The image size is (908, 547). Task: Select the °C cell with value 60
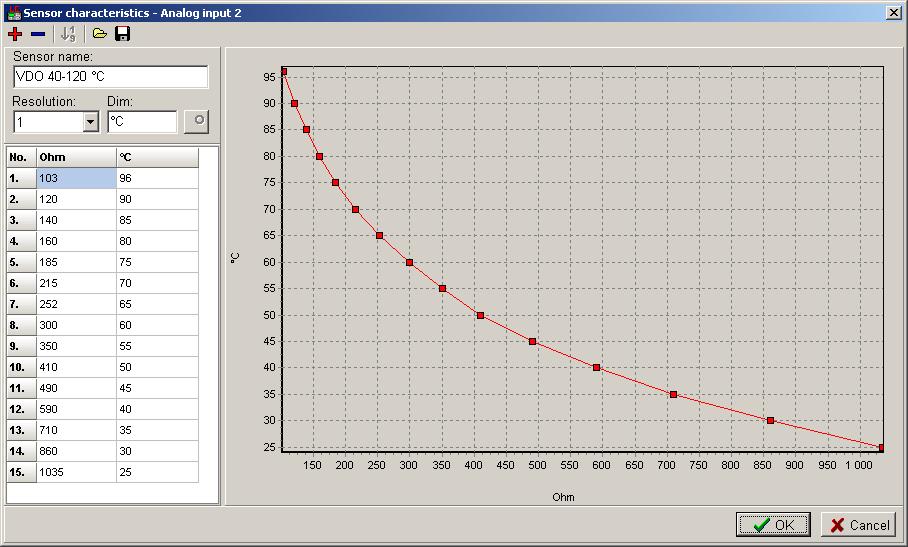156,325
